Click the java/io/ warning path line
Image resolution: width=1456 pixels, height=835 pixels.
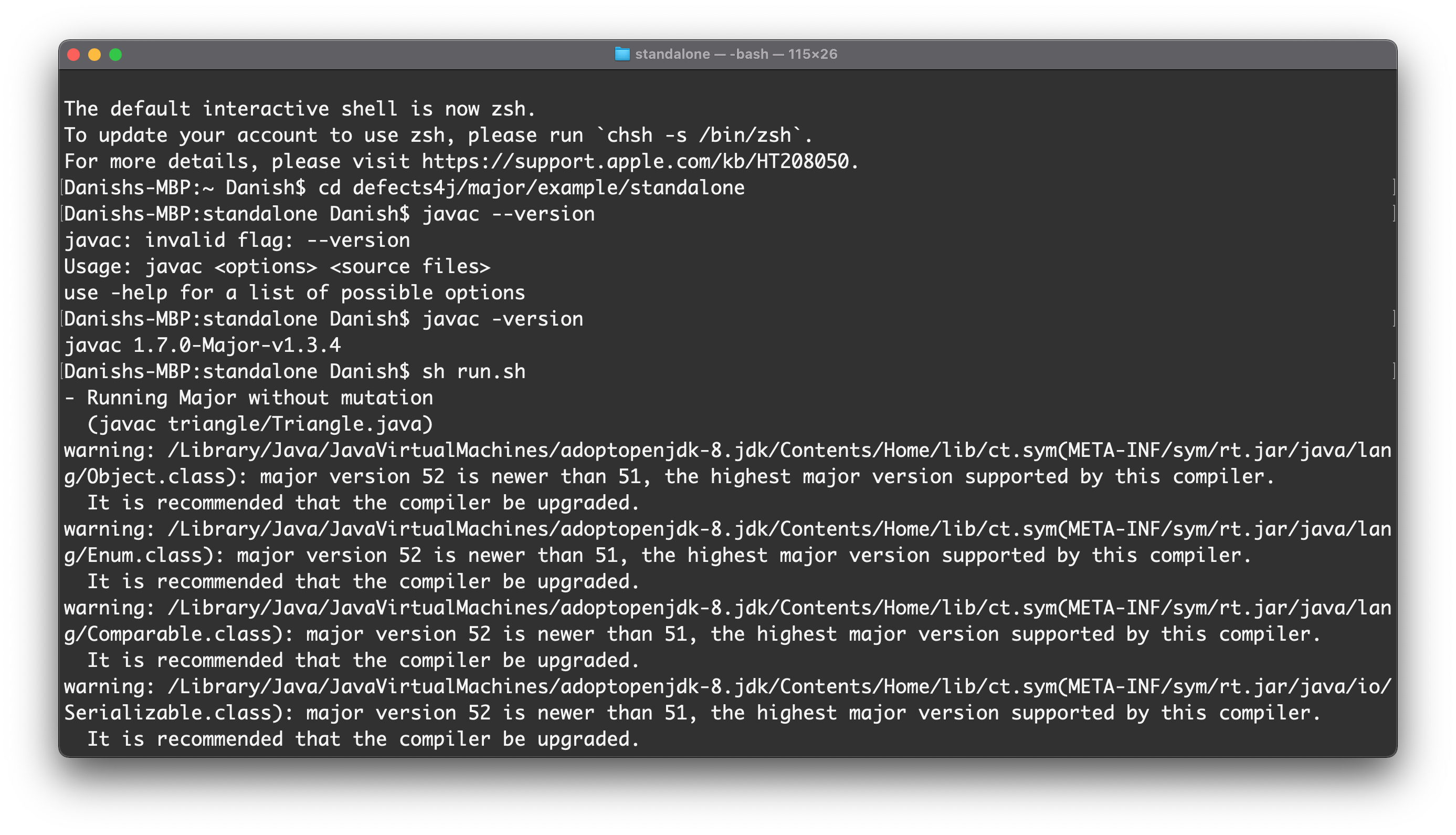point(727,686)
